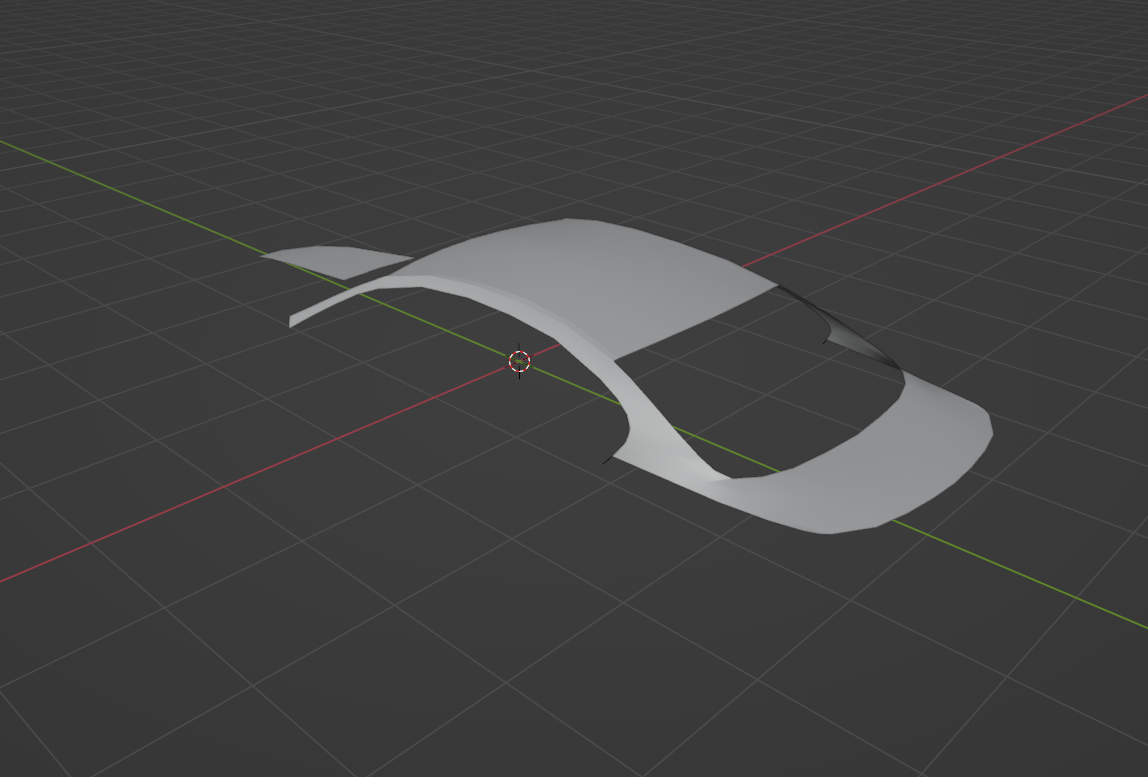
Task: Click the 3D cursor crosshair at the origin
Action: (519, 361)
